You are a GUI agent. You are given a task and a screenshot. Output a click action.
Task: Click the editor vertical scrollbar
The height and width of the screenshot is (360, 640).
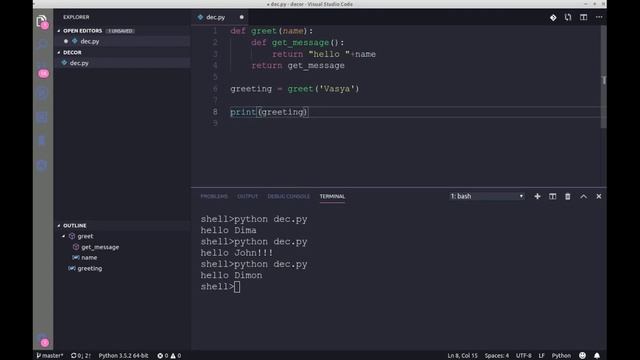coord(603,77)
